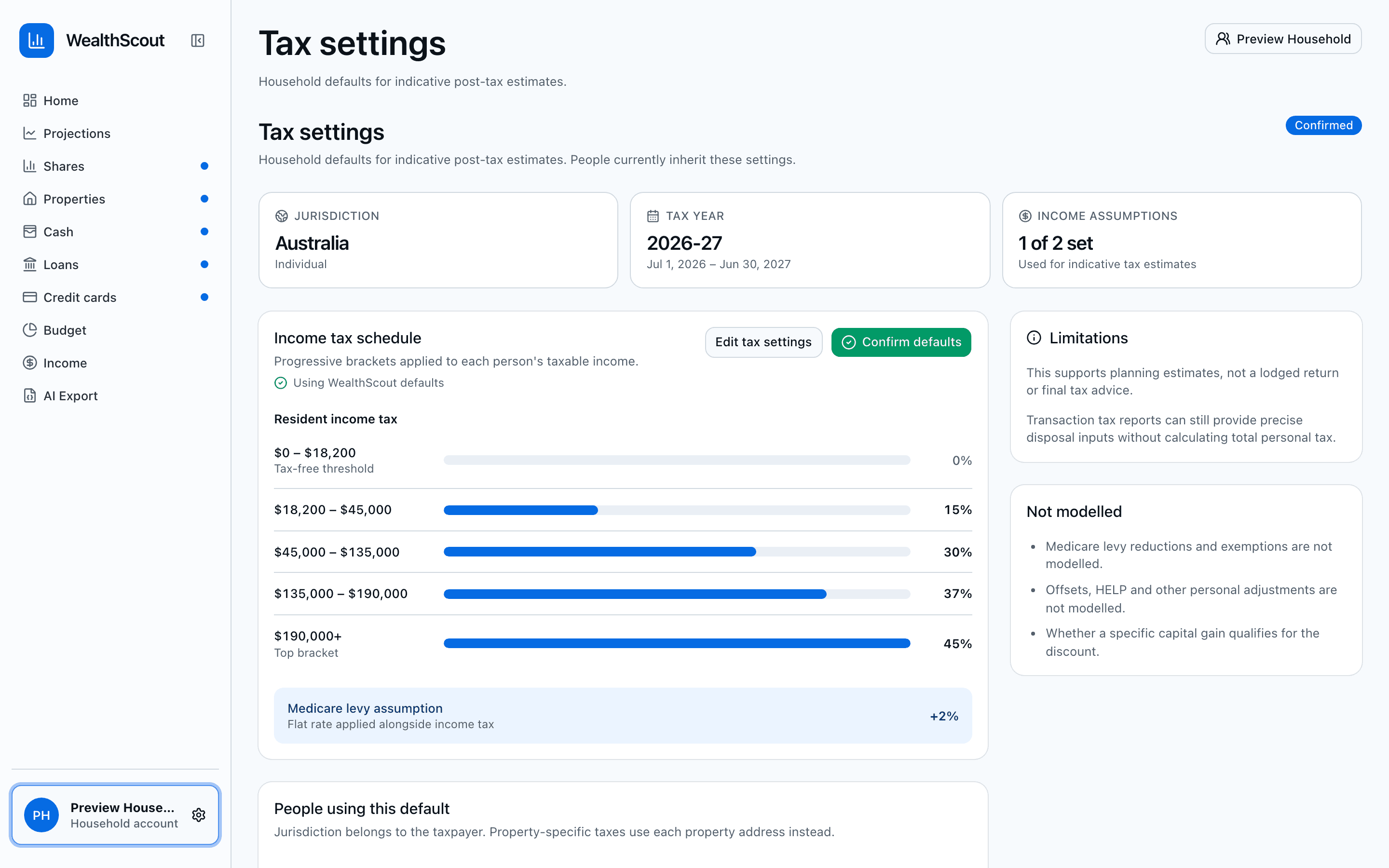Click the WealthScout logo icon
This screenshot has width=1389, height=868.
(36, 40)
